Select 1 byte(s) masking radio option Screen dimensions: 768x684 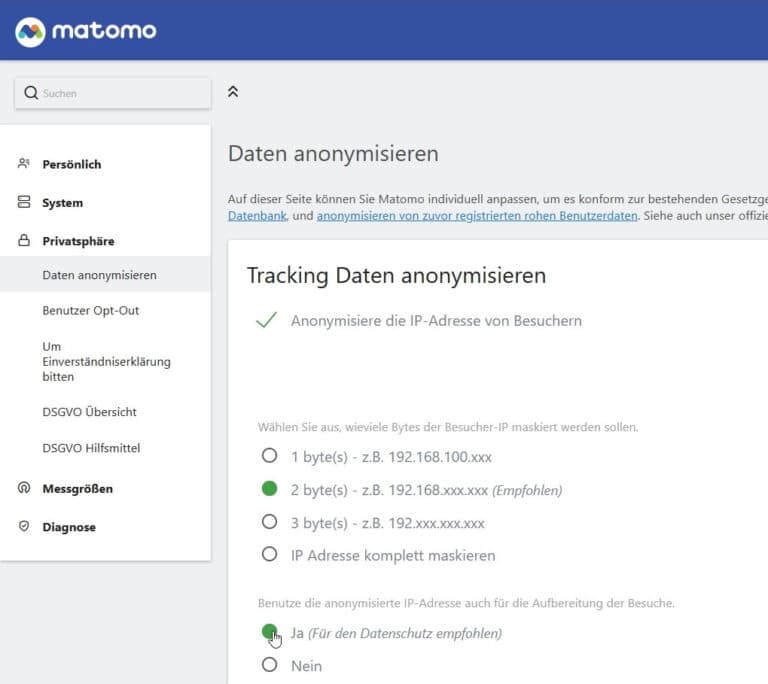click(x=269, y=456)
